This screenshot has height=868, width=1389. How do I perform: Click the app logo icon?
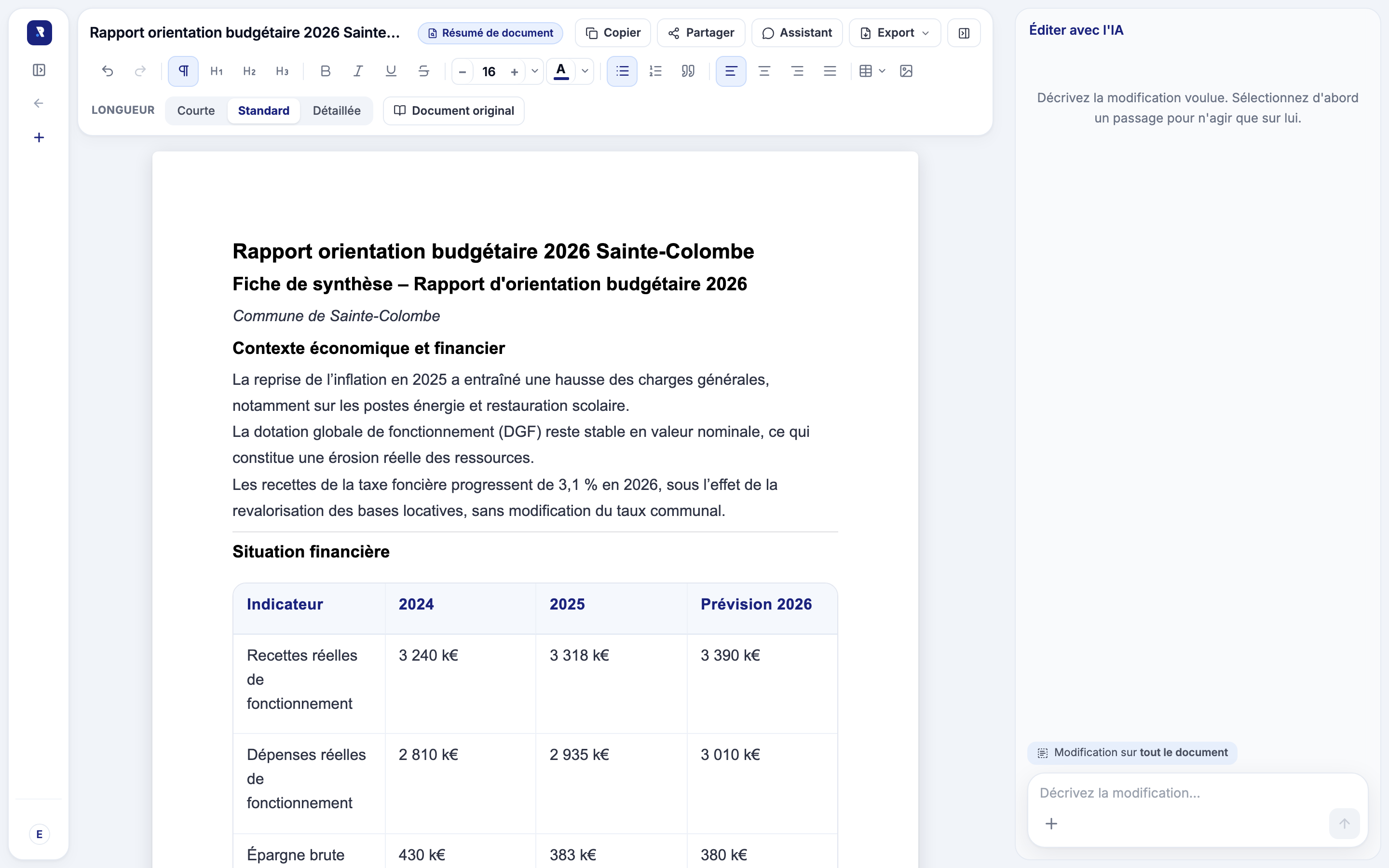click(x=39, y=33)
